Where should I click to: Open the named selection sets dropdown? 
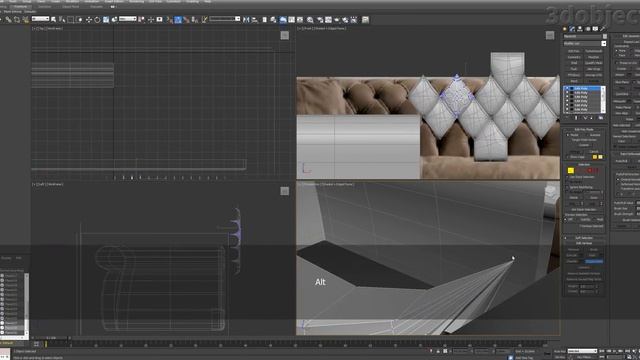point(224,19)
